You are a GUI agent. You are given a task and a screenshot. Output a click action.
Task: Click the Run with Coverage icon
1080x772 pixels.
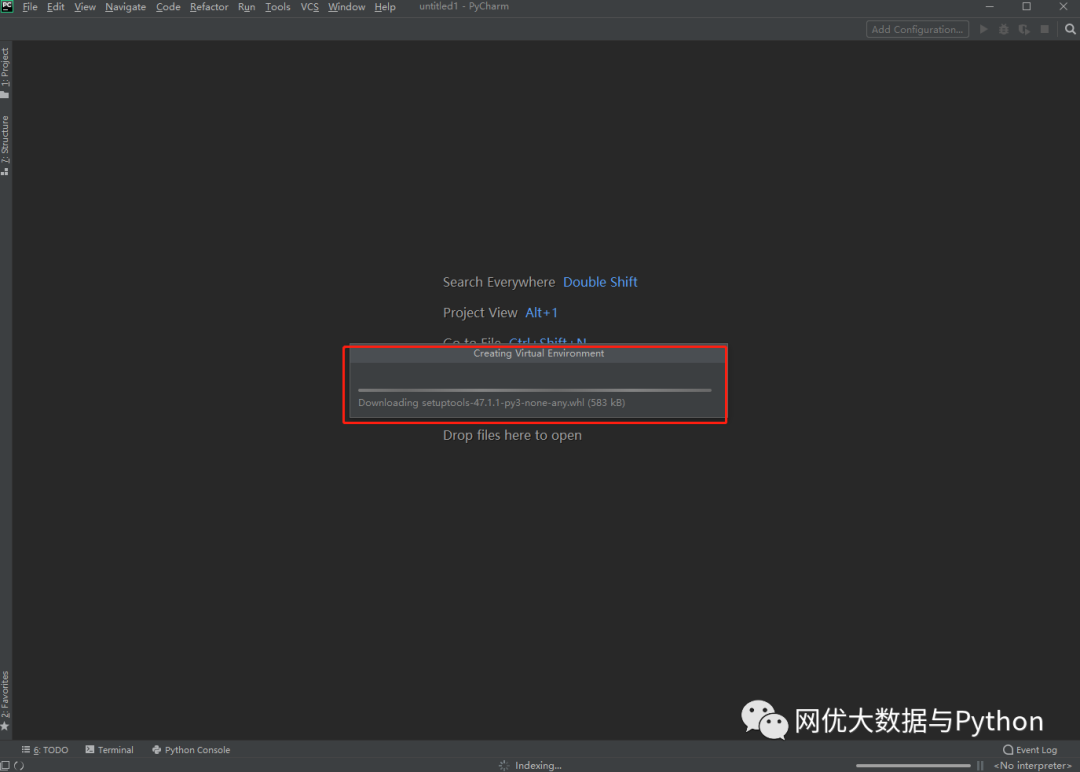tap(1024, 29)
